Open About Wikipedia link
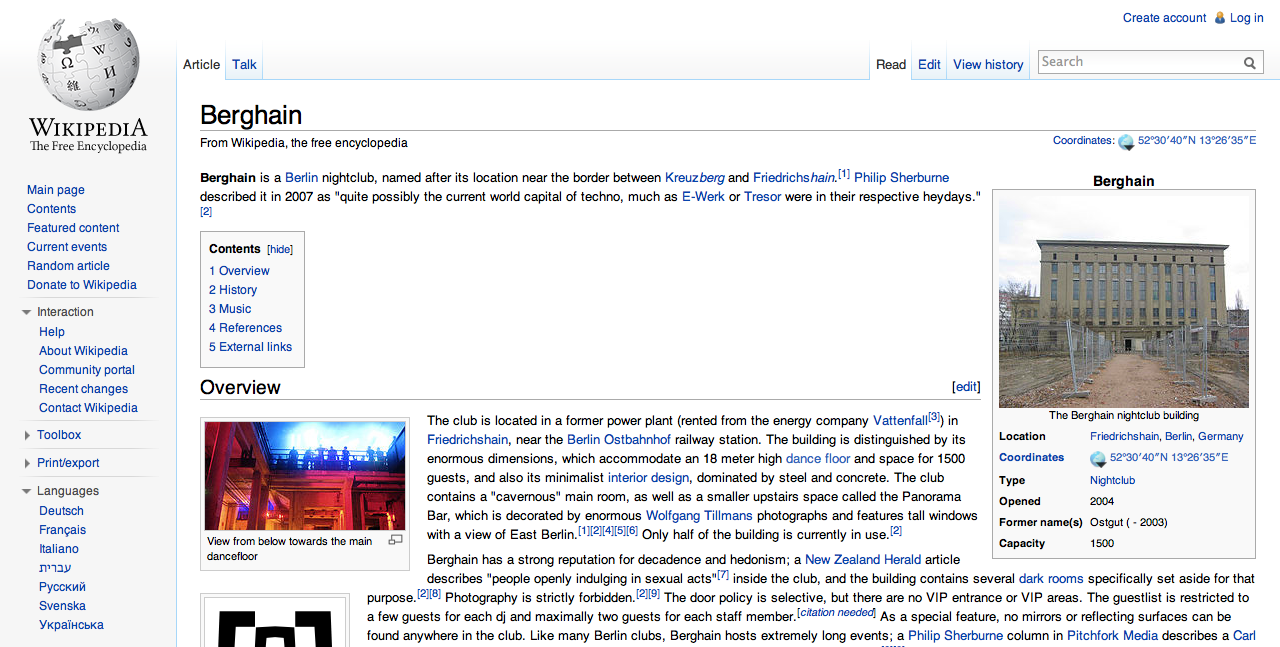Screen dimensions: 1280x647 point(83,351)
